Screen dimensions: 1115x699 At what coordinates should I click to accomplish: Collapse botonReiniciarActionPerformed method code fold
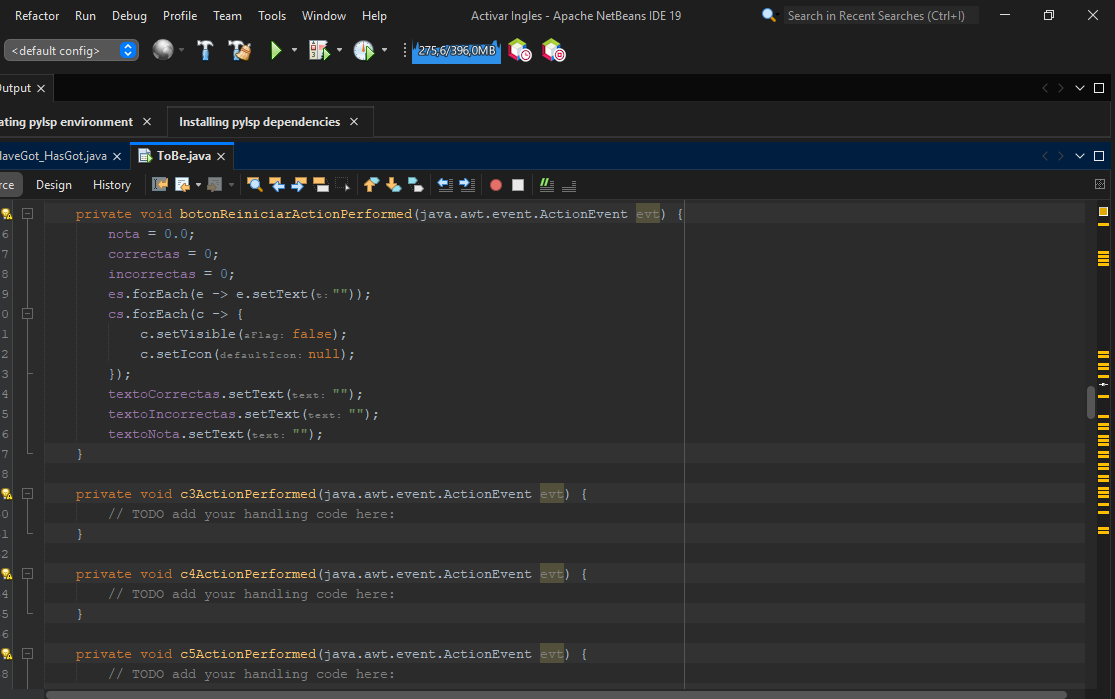[x=28, y=214]
